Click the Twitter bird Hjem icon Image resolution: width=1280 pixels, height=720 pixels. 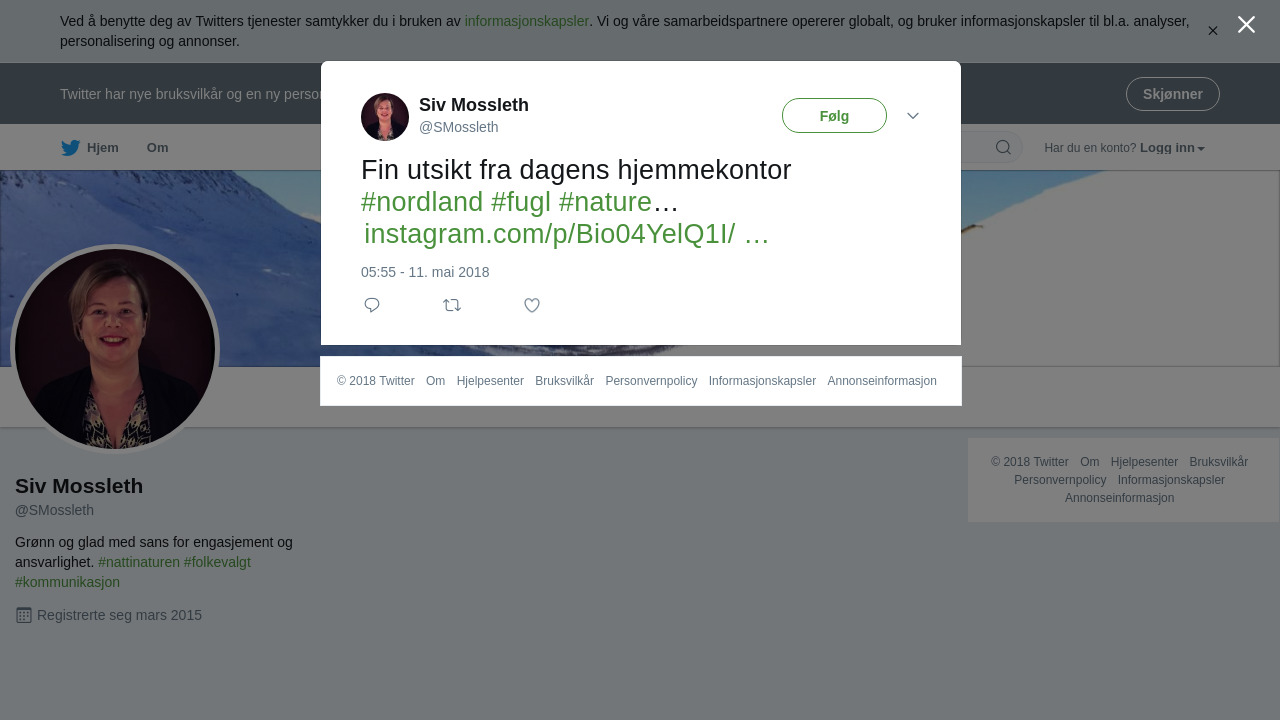click(x=70, y=148)
